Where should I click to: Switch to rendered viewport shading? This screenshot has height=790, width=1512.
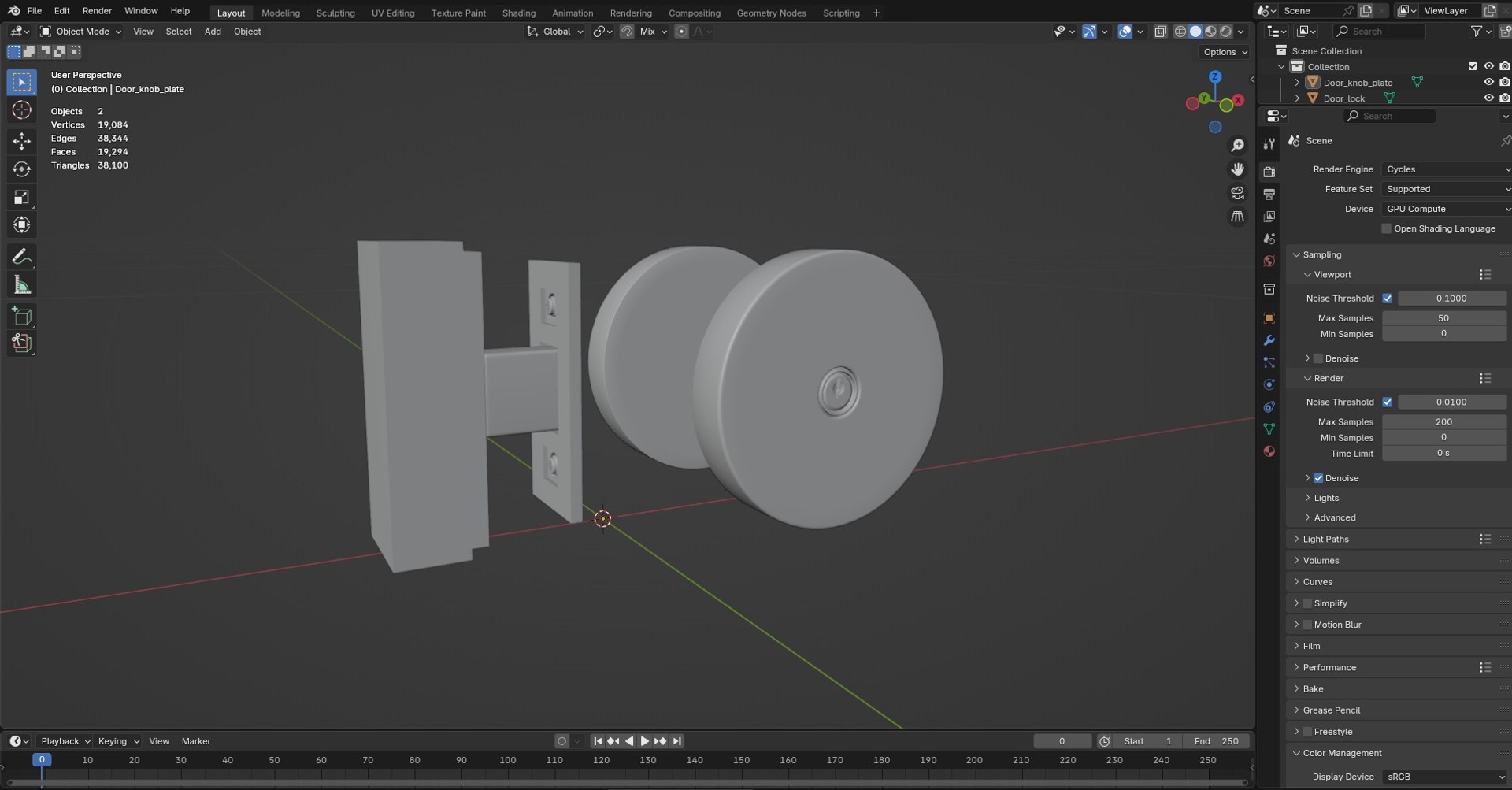point(1225,32)
